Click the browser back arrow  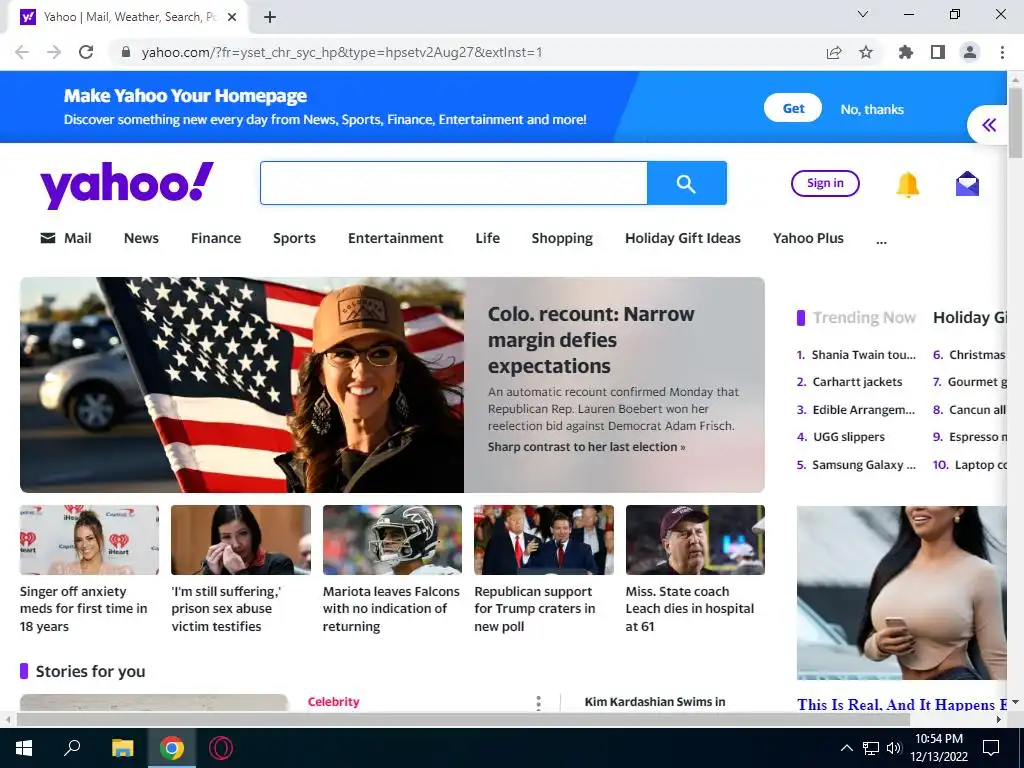22,52
